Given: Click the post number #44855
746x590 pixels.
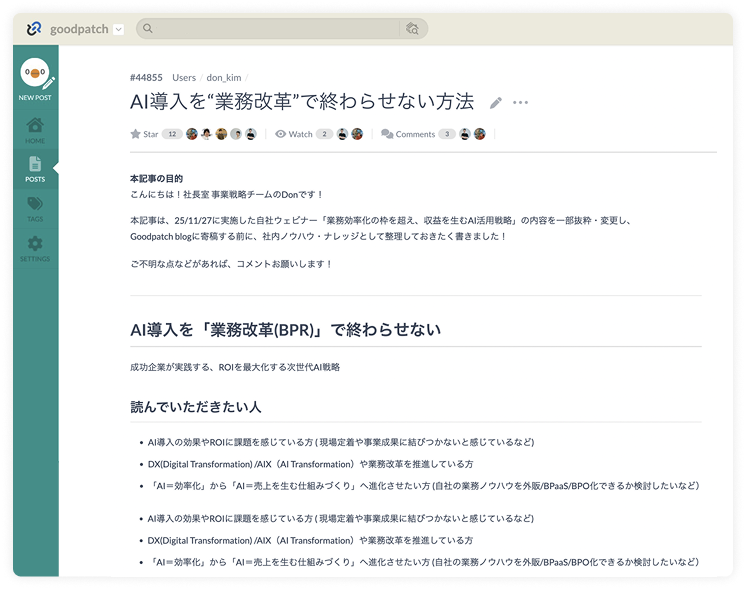Looking at the screenshot, I should point(146,78).
